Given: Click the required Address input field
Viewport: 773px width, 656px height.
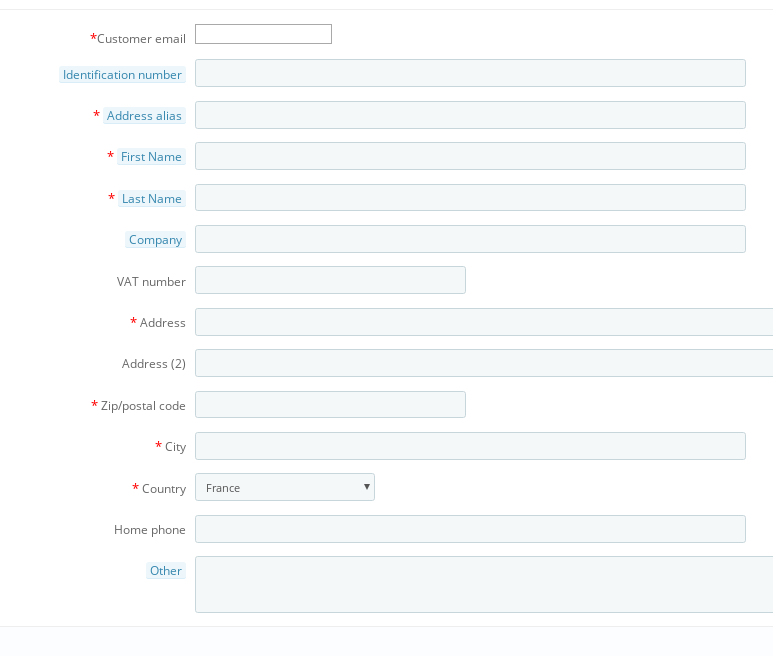Looking at the screenshot, I should pos(484,322).
